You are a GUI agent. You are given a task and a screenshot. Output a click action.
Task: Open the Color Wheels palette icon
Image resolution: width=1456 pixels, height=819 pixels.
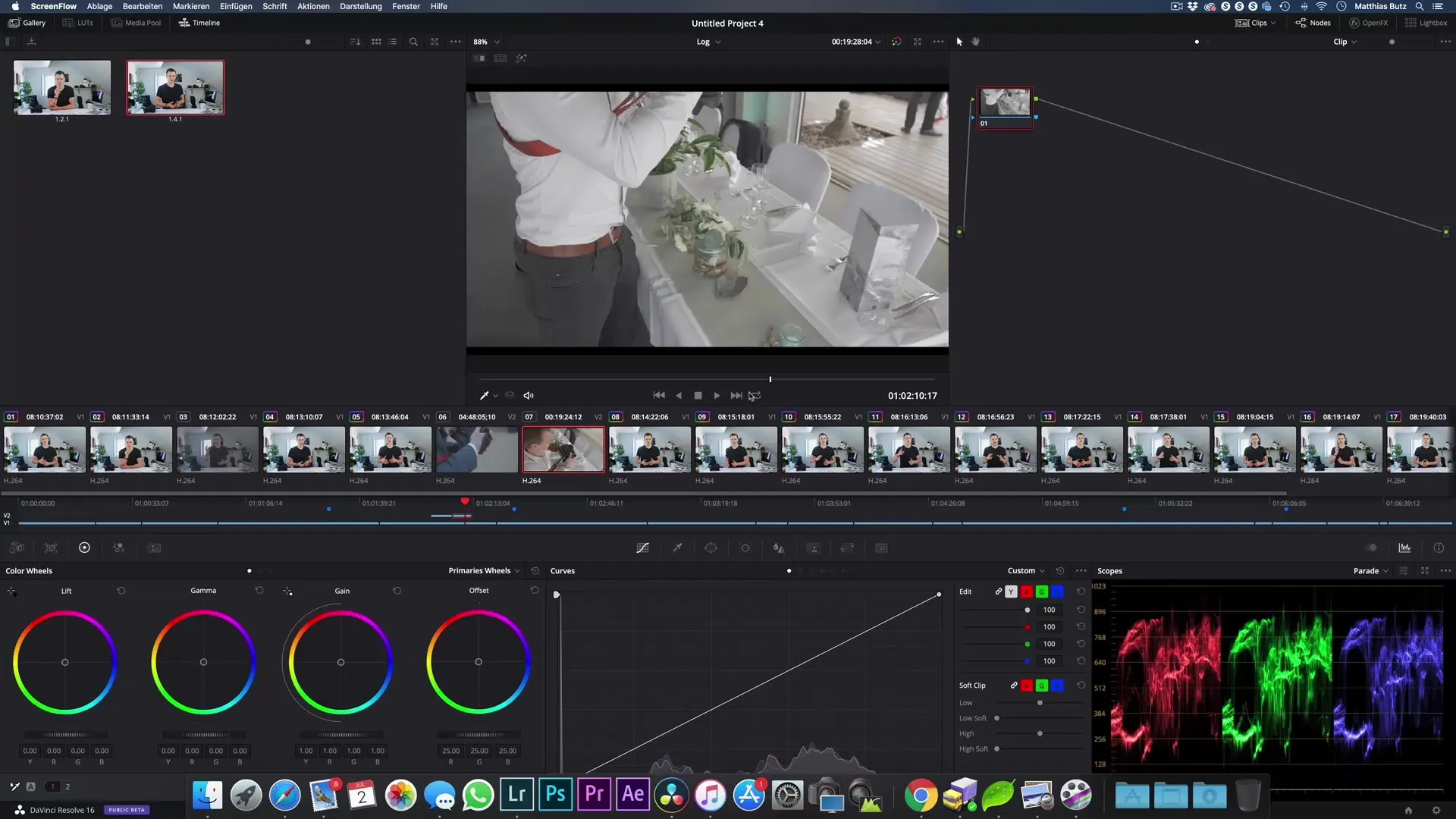84,548
